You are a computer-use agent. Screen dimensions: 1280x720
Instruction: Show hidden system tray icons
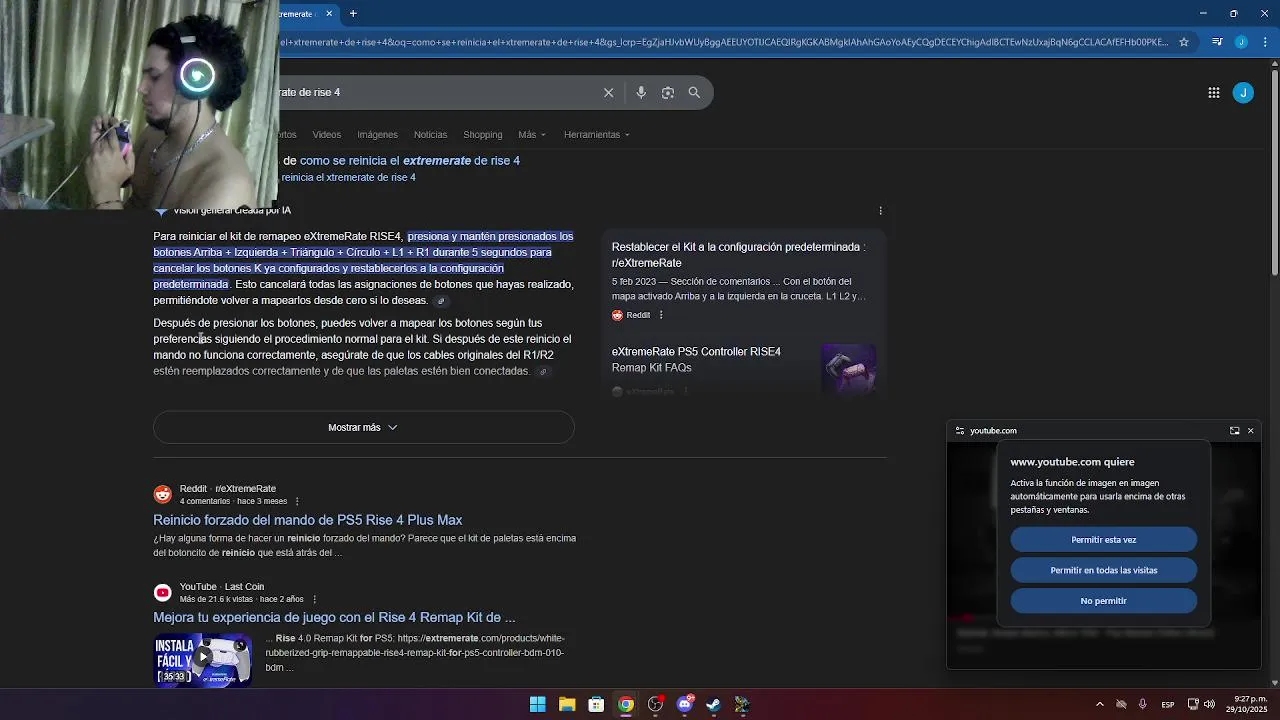point(1099,704)
